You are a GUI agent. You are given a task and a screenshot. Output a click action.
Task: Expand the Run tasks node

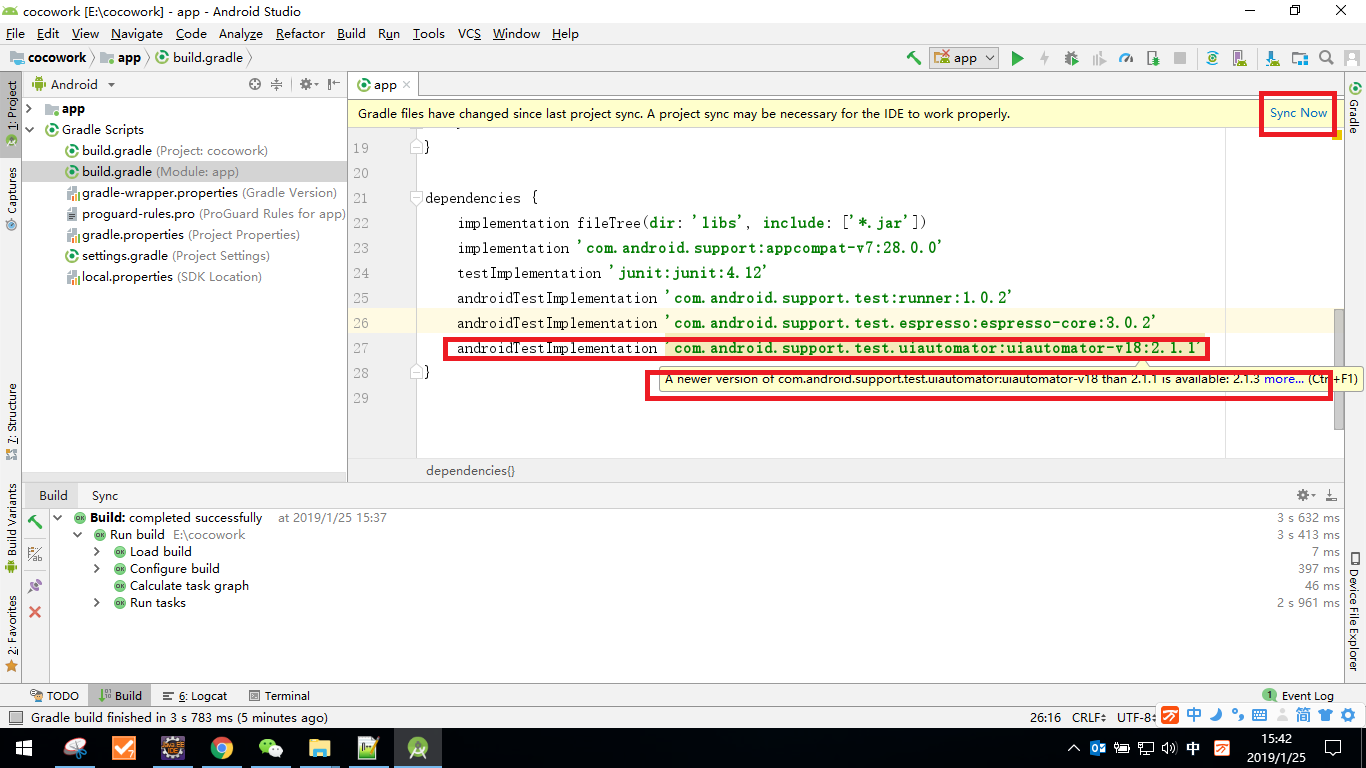coord(97,603)
